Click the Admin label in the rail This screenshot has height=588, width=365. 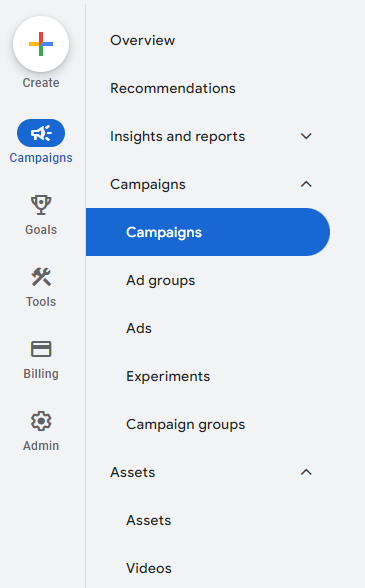click(41, 446)
